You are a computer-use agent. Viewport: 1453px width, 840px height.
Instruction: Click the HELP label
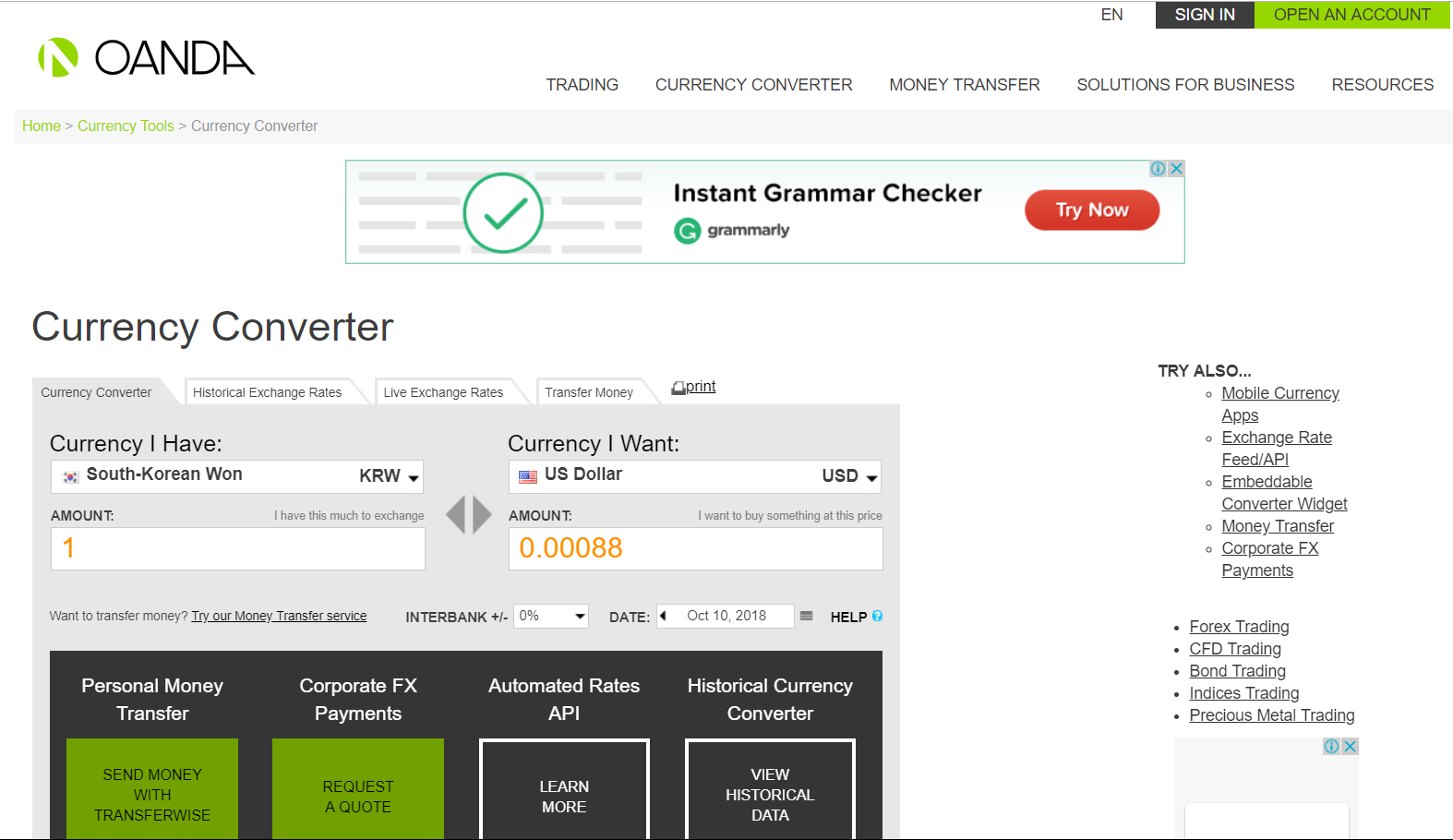click(x=848, y=617)
